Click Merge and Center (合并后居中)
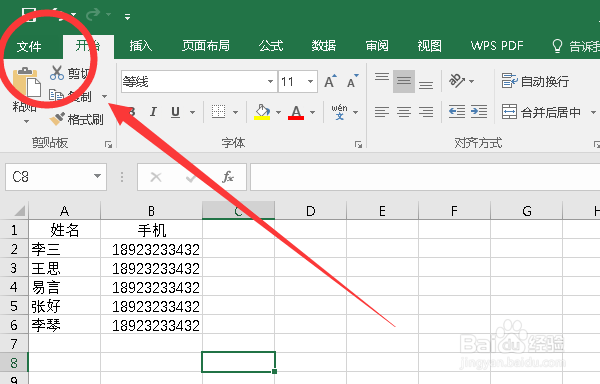 point(541,112)
